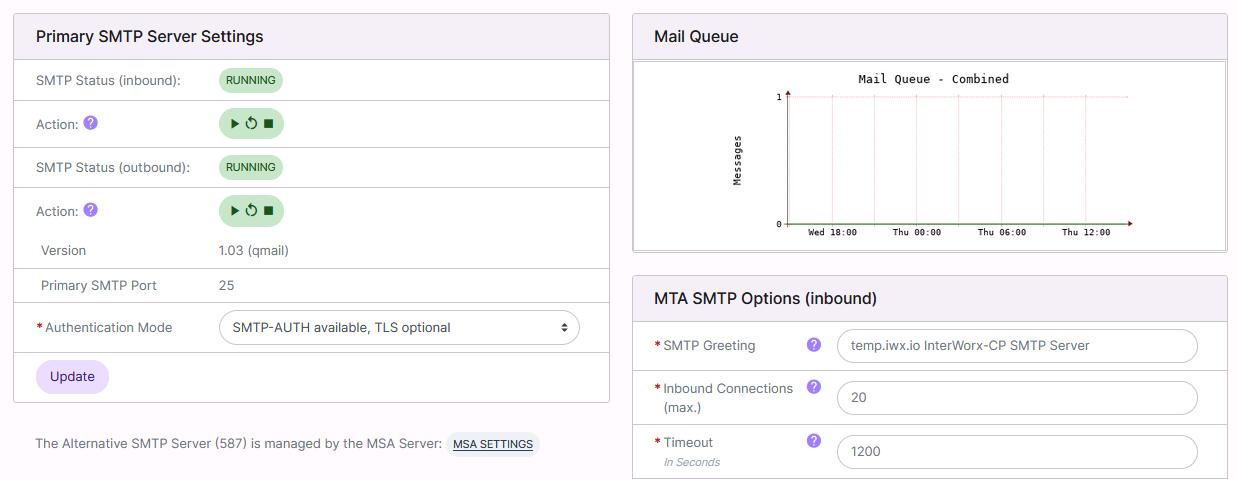Restart the outbound SMTP server

(251, 211)
